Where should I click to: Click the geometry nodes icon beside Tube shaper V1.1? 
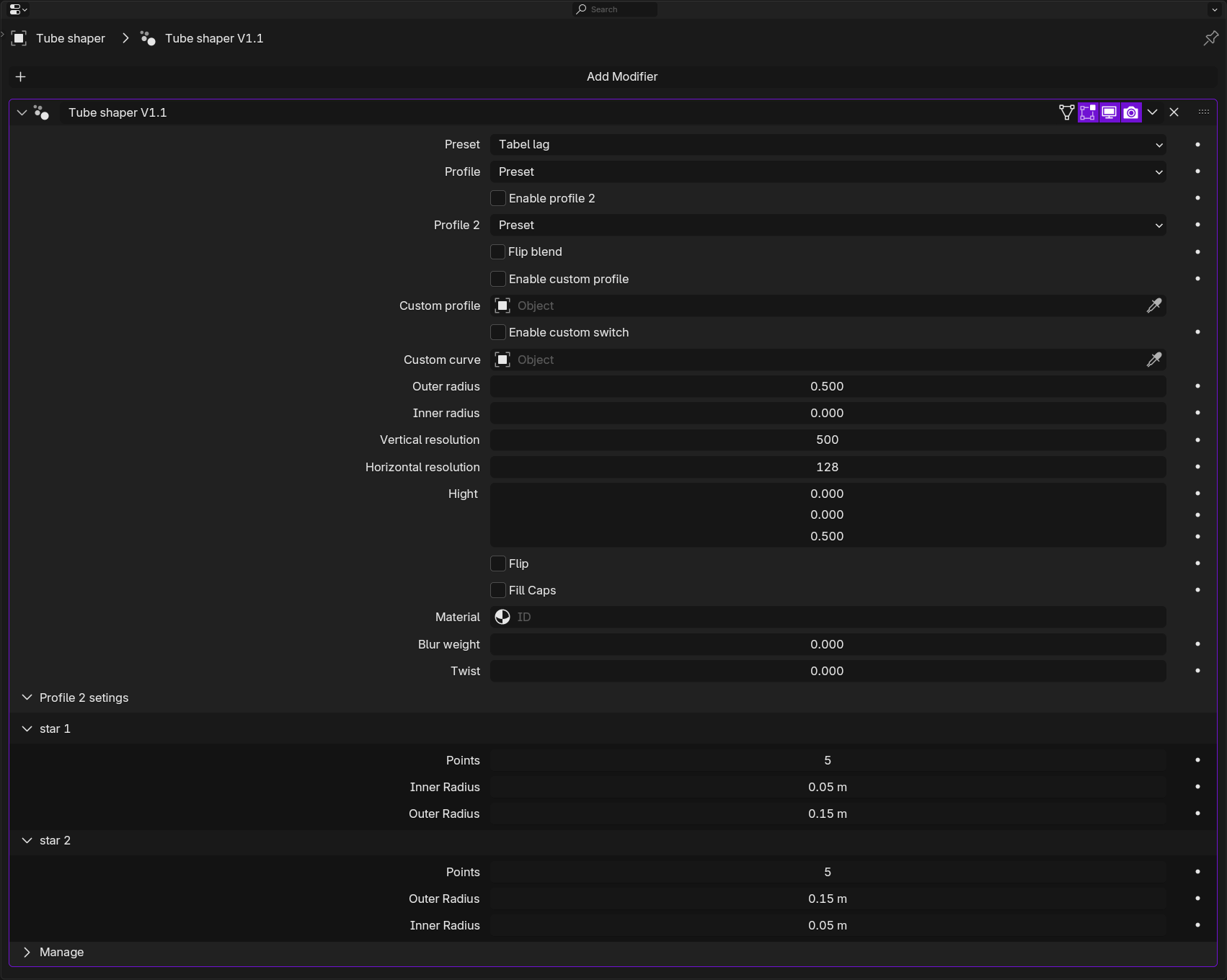coord(41,112)
